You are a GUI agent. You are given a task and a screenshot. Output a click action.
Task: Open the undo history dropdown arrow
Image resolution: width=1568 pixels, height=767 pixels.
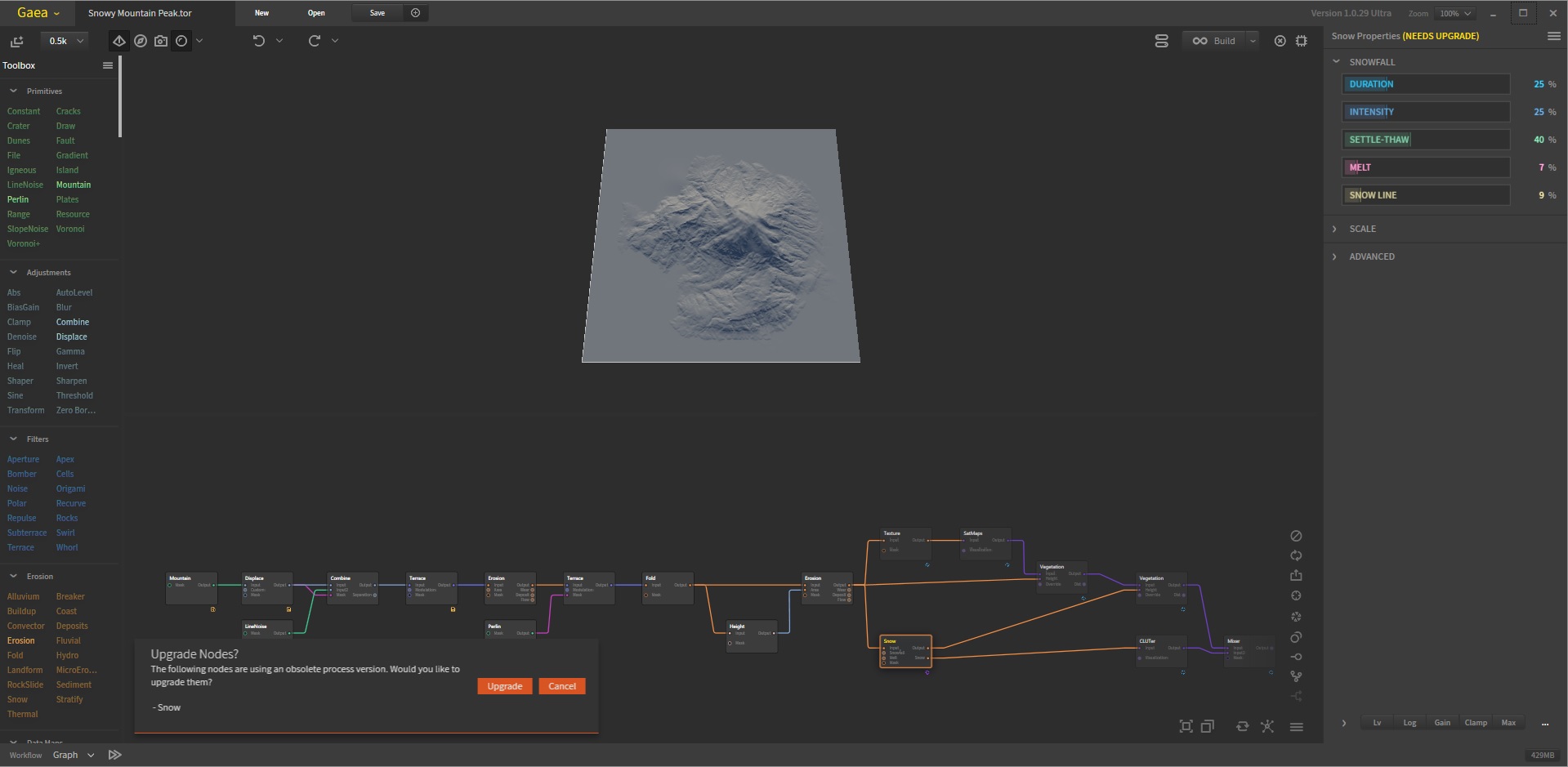click(279, 41)
